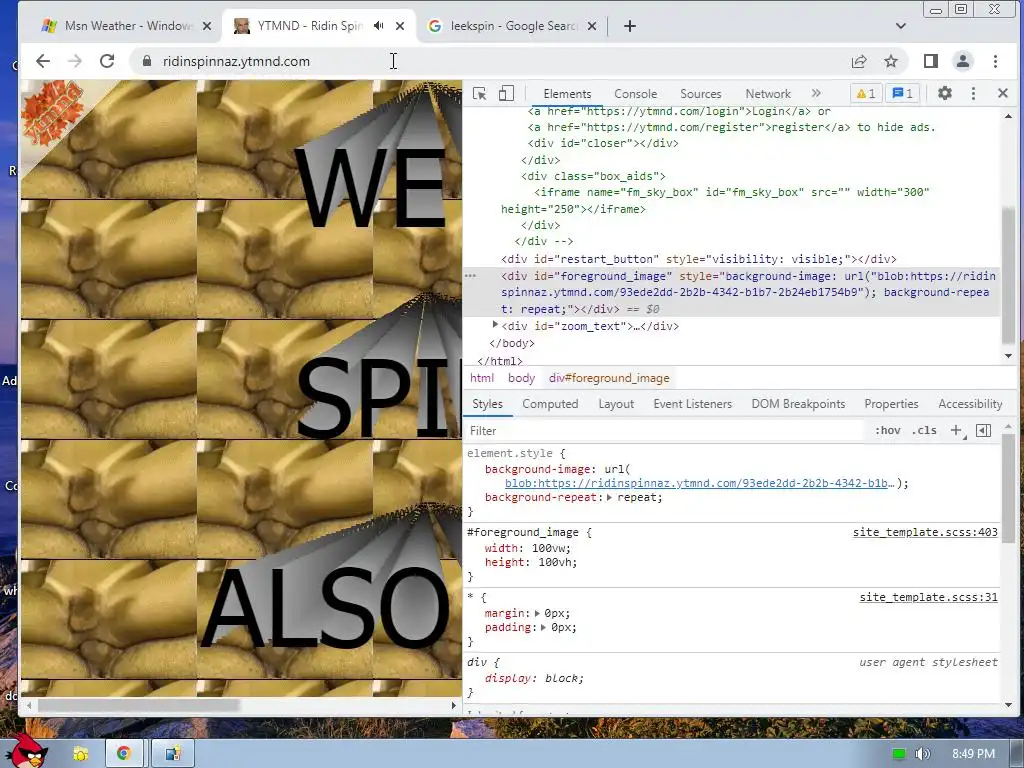Expand background-repeat property triangle
The image size is (1024, 768).
(609, 498)
